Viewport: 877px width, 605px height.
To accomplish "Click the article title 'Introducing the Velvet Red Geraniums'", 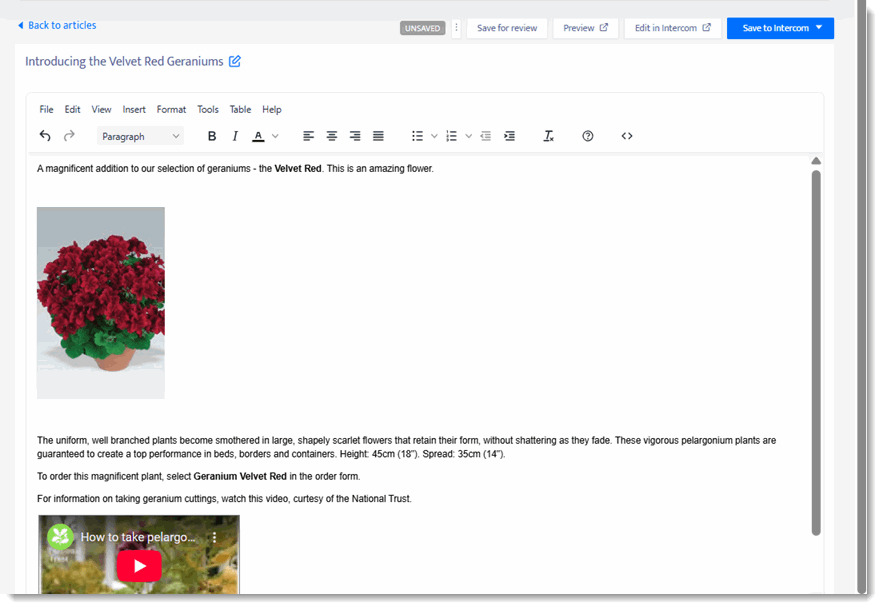I will (x=124, y=62).
